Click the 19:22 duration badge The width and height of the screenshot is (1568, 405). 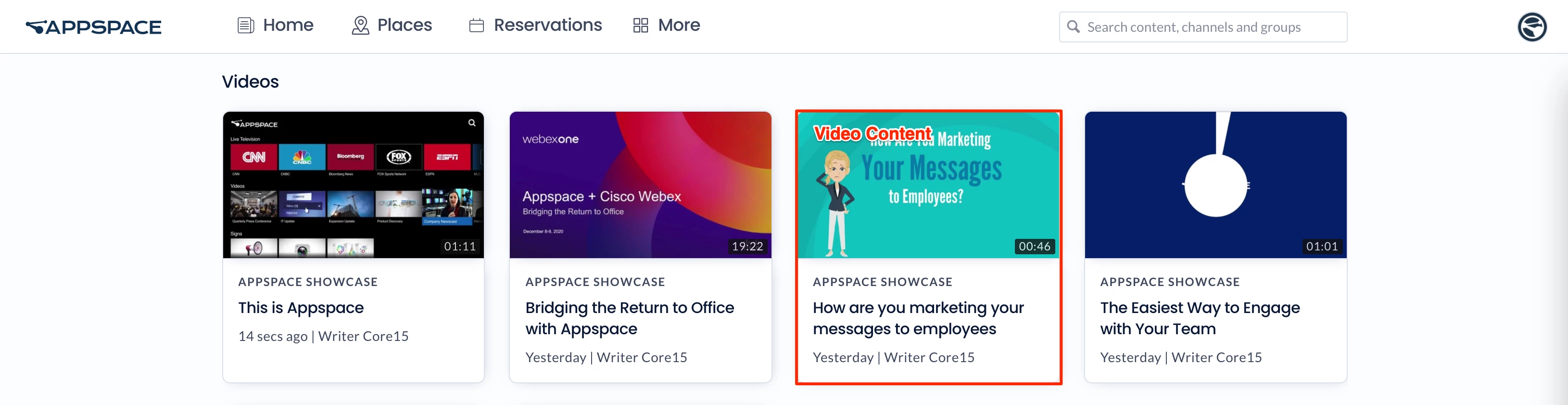click(747, 246)
